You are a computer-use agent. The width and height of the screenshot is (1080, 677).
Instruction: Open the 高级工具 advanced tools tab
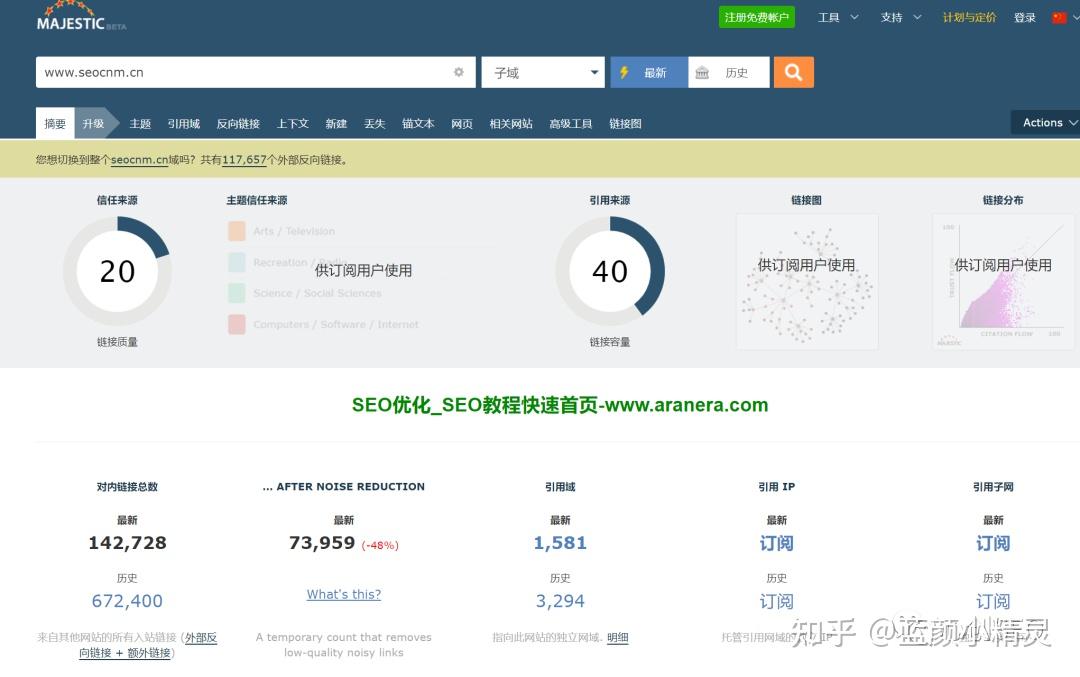coord(571,123)
